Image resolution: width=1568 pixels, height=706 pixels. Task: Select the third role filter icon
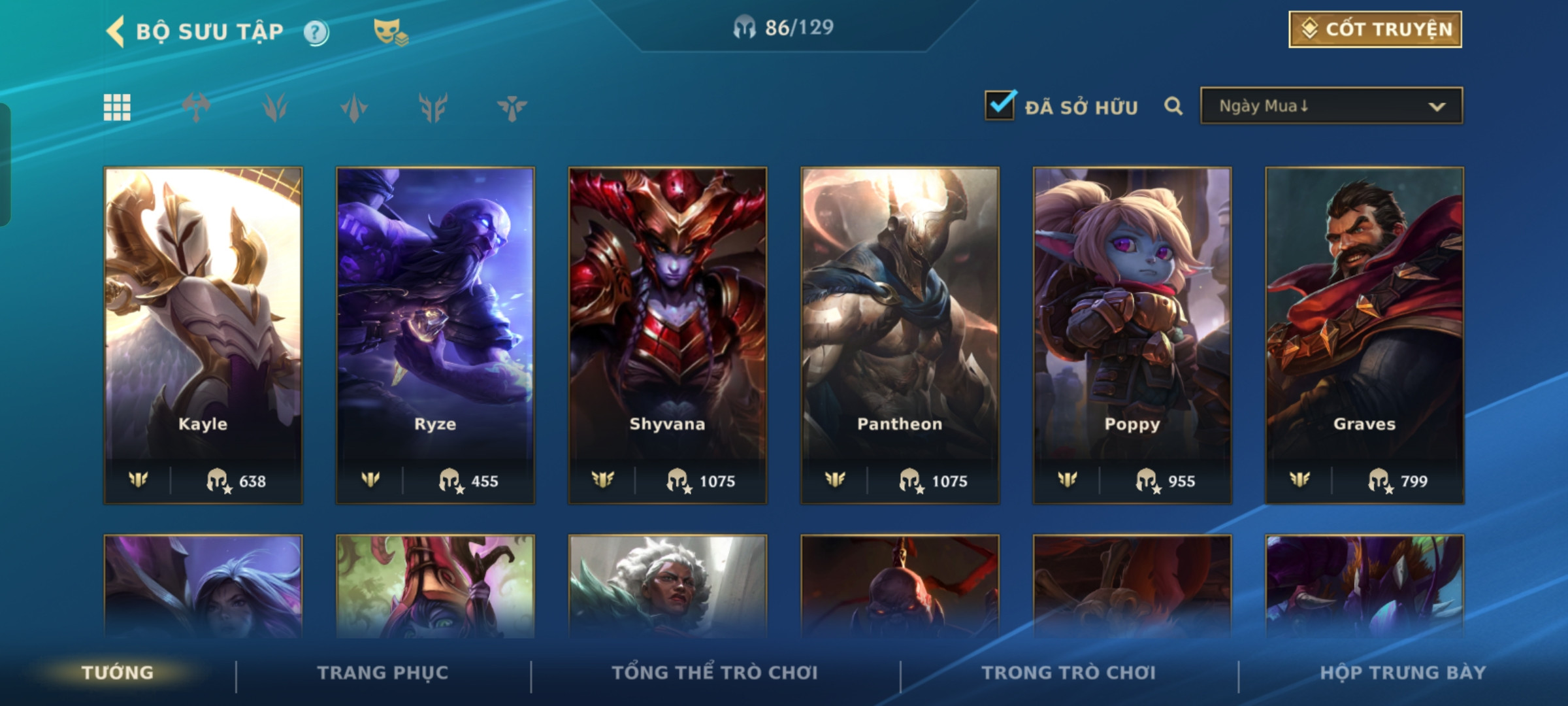pos(354,107)
